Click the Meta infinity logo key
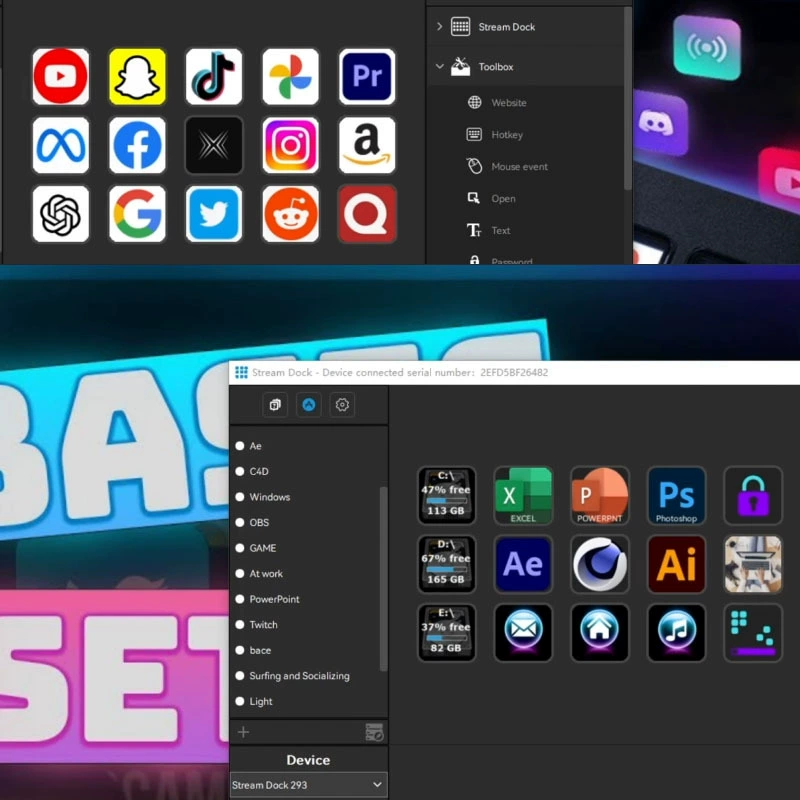The width and height of the screenshot is (800, 800). point(61,145)
